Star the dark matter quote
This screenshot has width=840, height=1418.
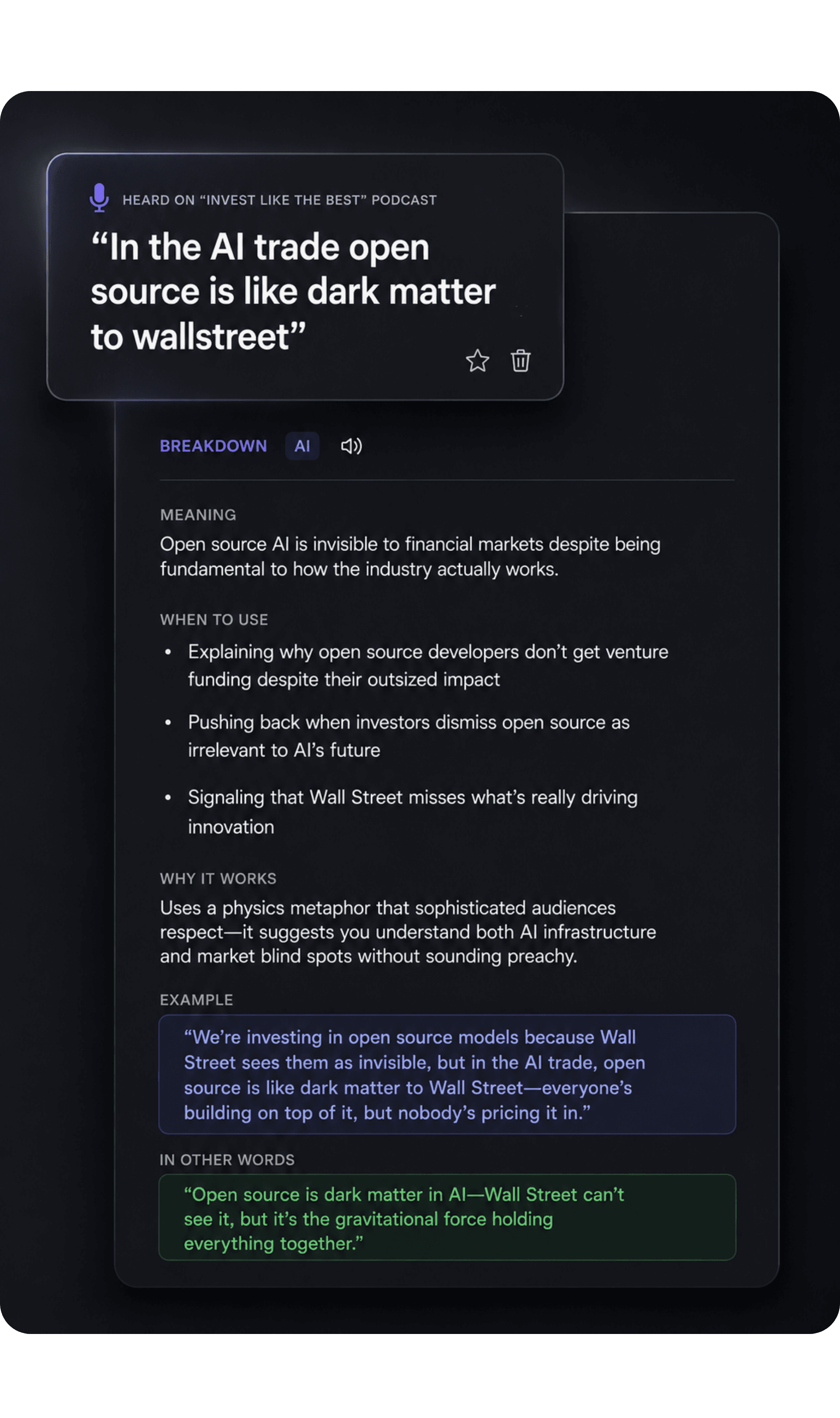point(477,361)
